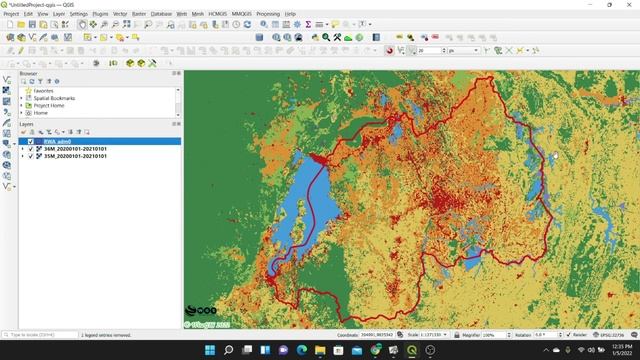640x360 pixels.
Task: Open Layer Styling panel icon in Layers
Action: (x=23, y=132)
